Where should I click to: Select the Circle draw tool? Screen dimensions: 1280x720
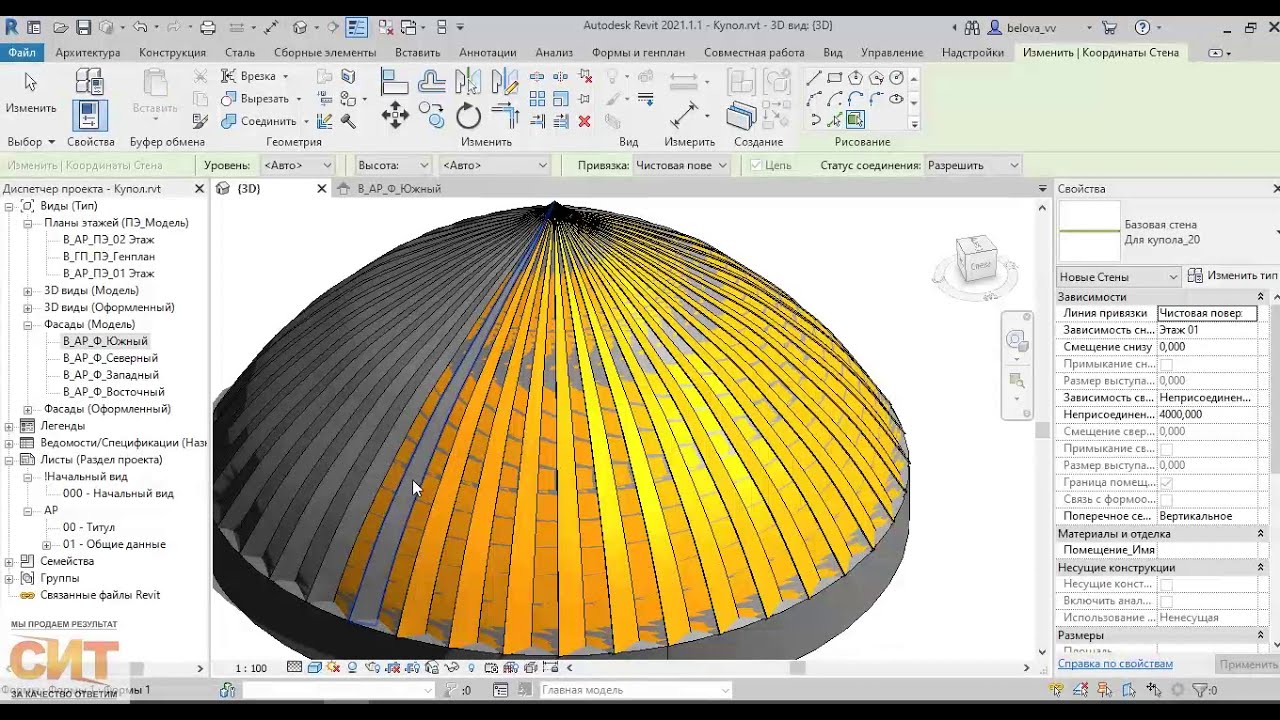click(x=897, y=78)
